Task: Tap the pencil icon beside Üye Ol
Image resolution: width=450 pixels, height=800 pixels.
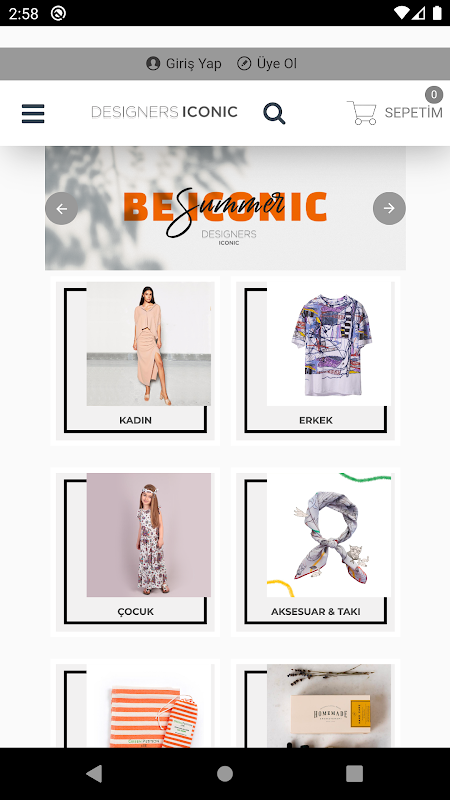Action: coord(244,64)
